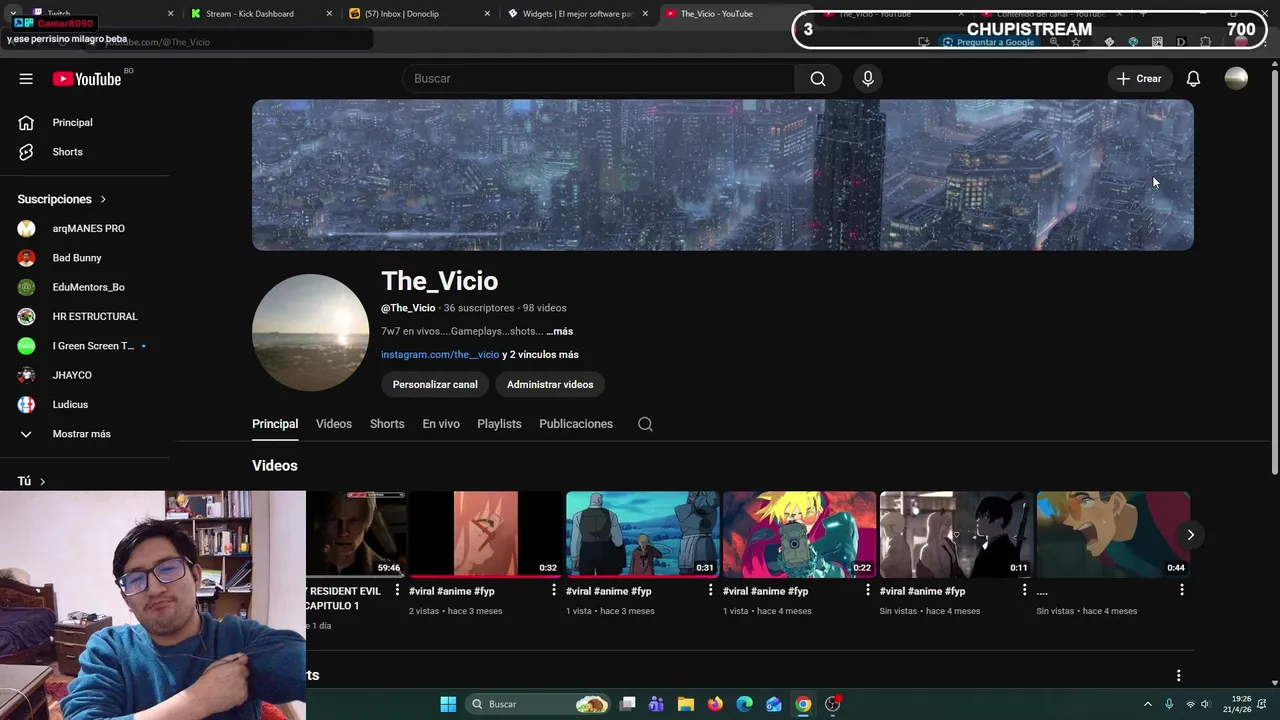This screenshot has height=720, width=1280.
Task: Open the 0:31 #viral #anime video thumbnail
Action: tap(643, 534)
